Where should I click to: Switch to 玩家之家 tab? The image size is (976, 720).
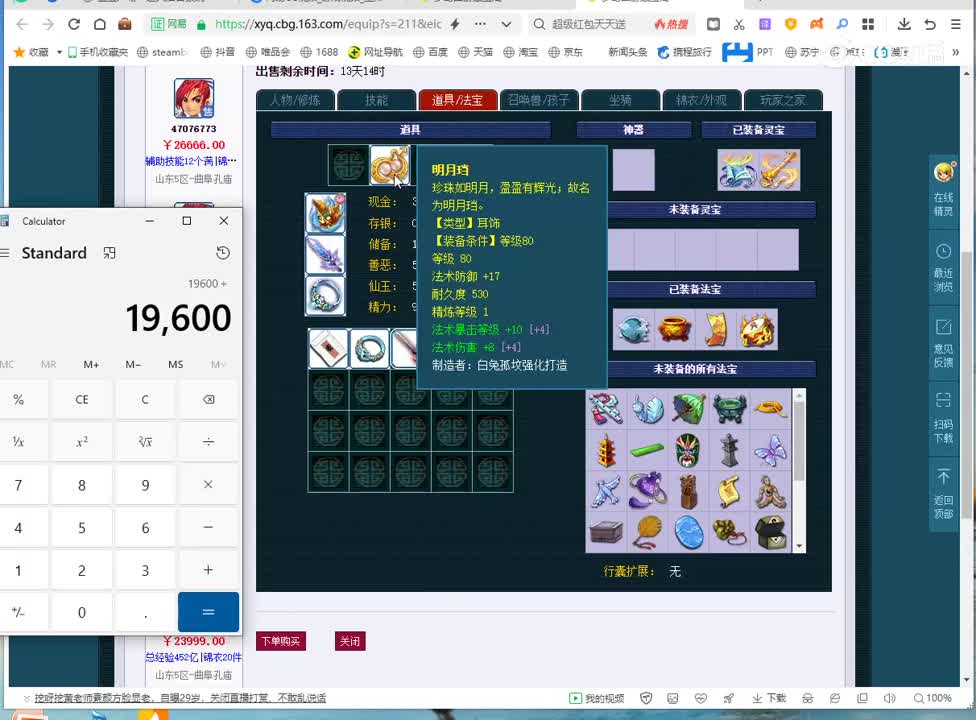tap(783, 100)
